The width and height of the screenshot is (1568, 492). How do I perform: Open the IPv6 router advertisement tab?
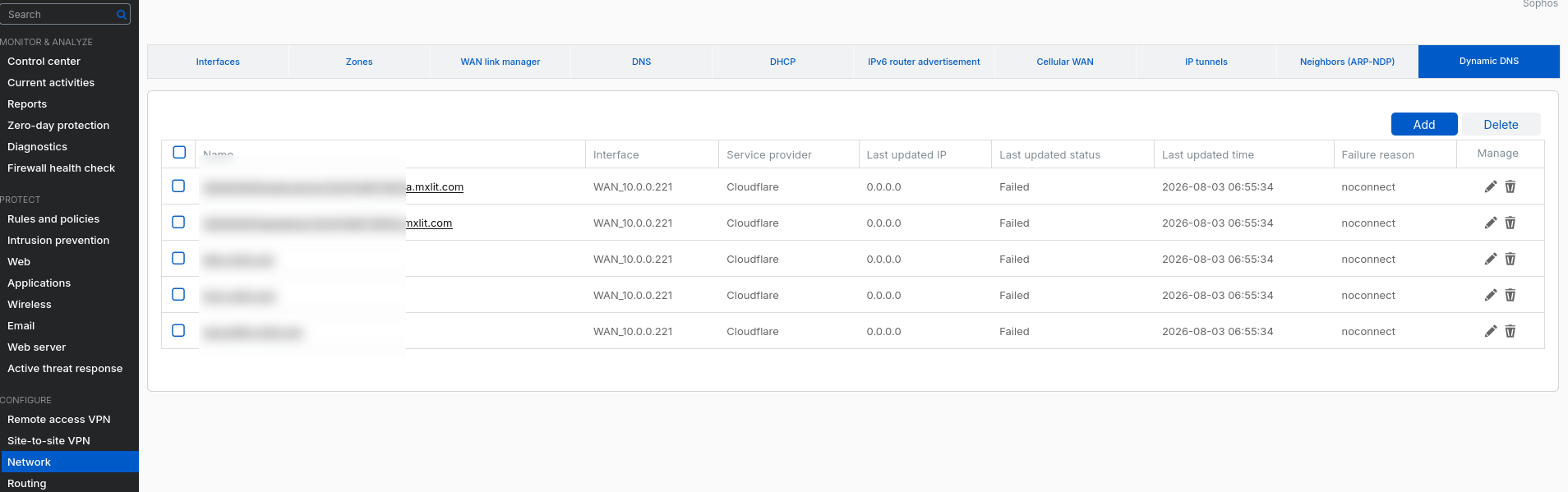(x=924, y=62)
